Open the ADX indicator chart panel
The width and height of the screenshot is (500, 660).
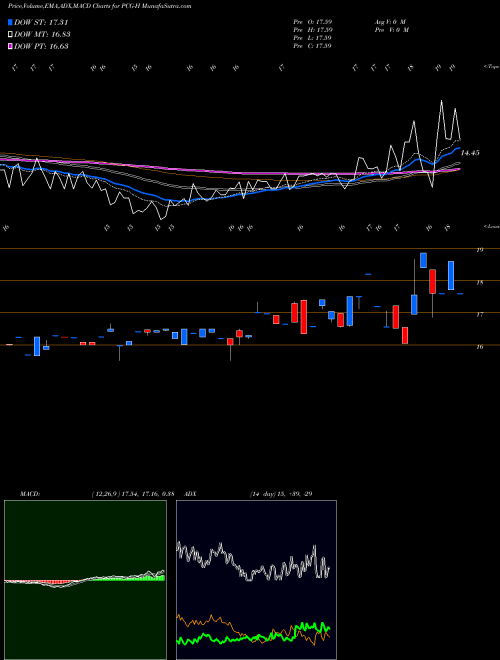256,580
